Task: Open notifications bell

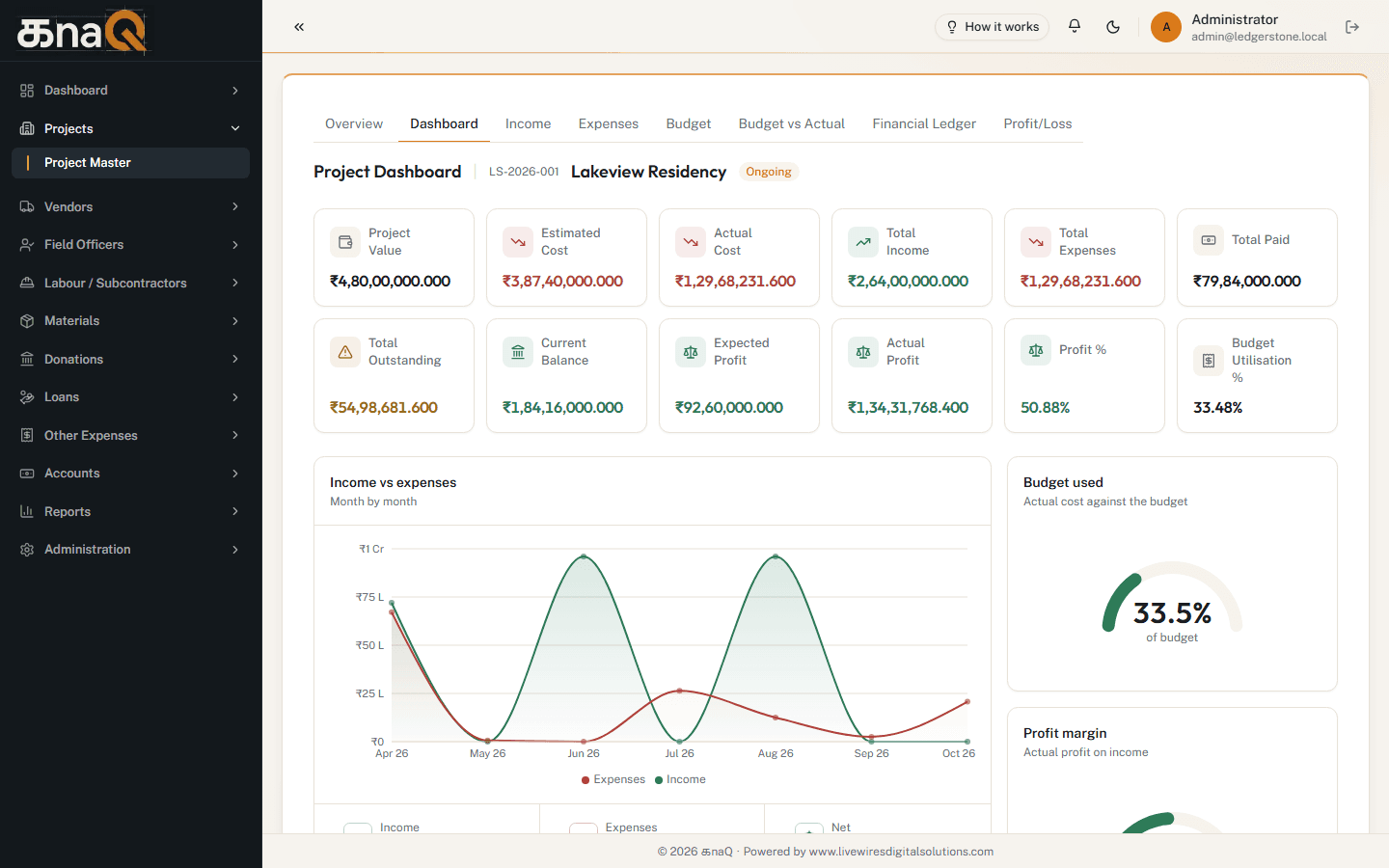Action: 1075,26
